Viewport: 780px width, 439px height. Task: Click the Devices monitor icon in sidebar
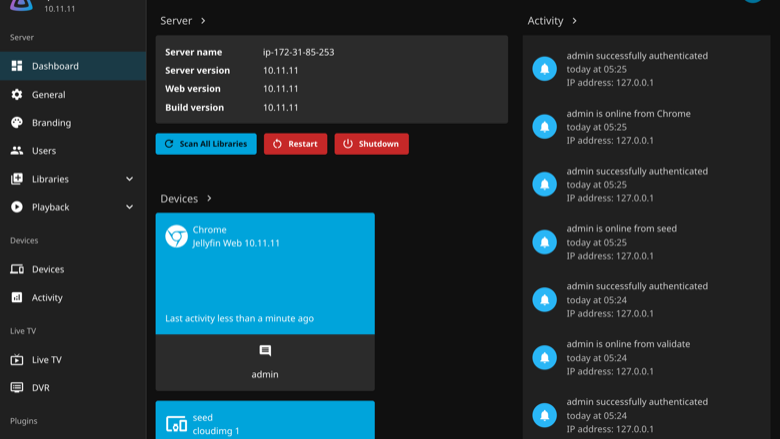click(17, 269)
